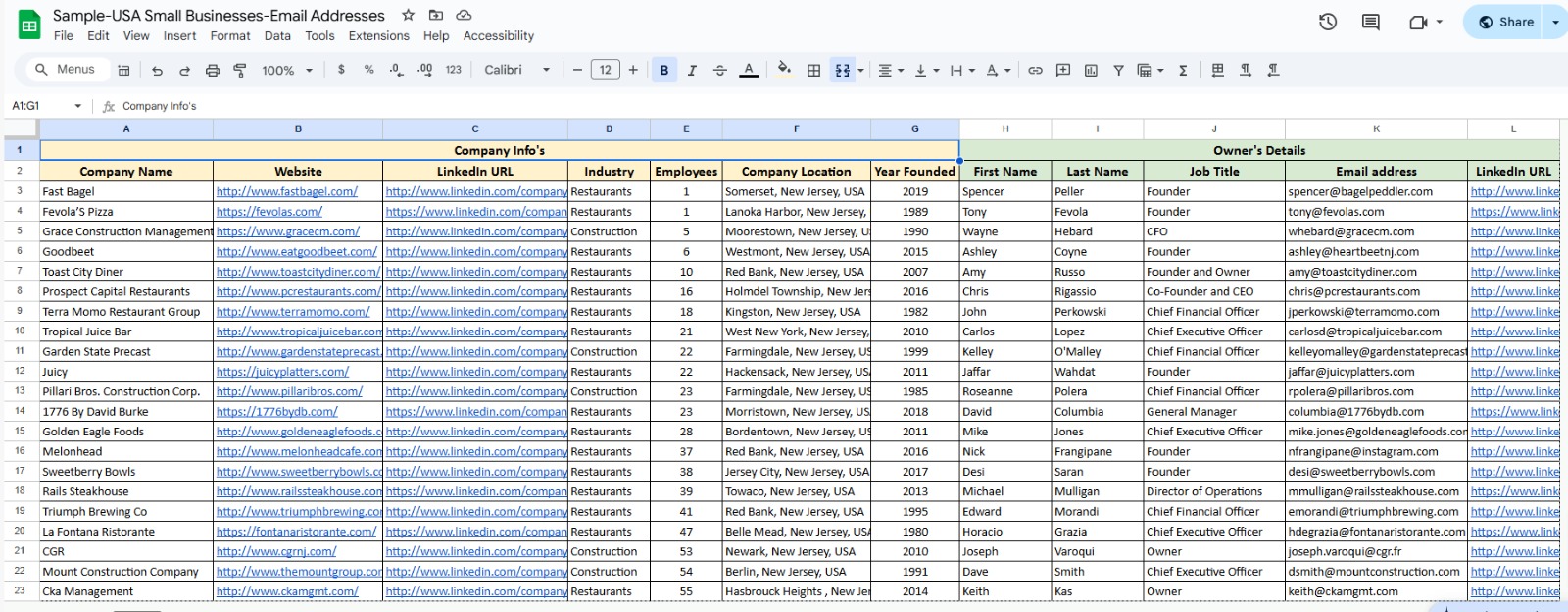The image size is (1568, 612).
Task: Insert a link with the chain icon
Action: click(1035, 71)
